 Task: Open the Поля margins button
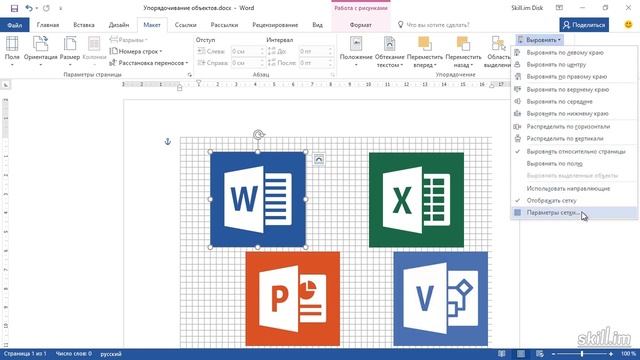pos(12,52)
